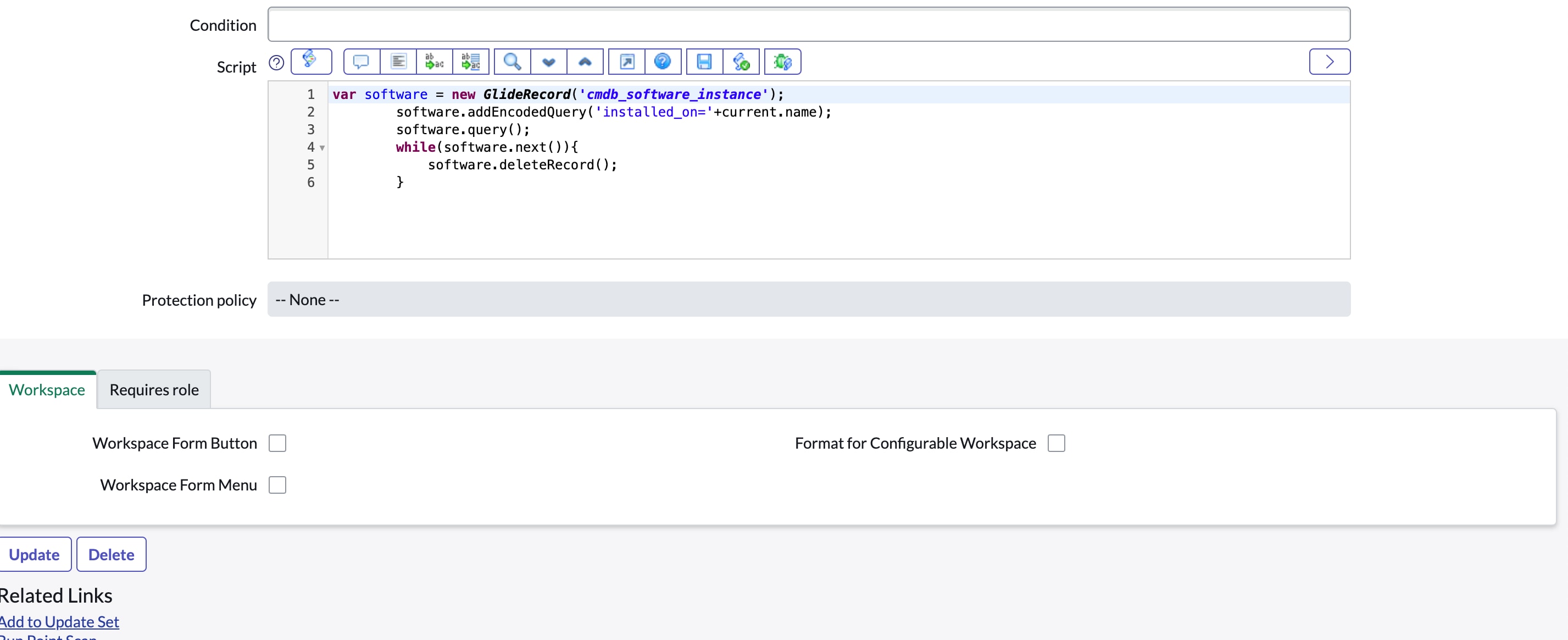Image resolution: width=1568 pixels, height=640 pixels.
Task: Select the Workspace tab
Action: click(47, 390)
